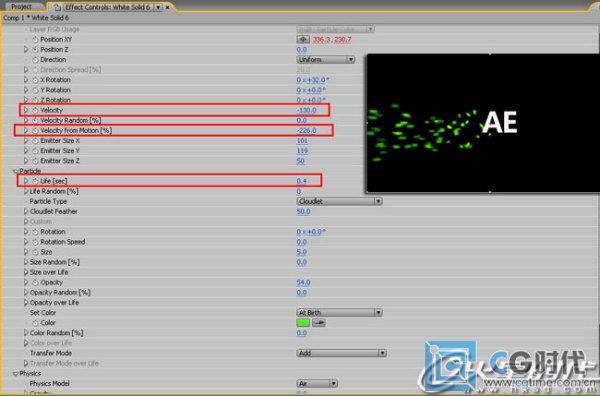Toggle the X Rotation stopwatch

[x=35, y=80]
